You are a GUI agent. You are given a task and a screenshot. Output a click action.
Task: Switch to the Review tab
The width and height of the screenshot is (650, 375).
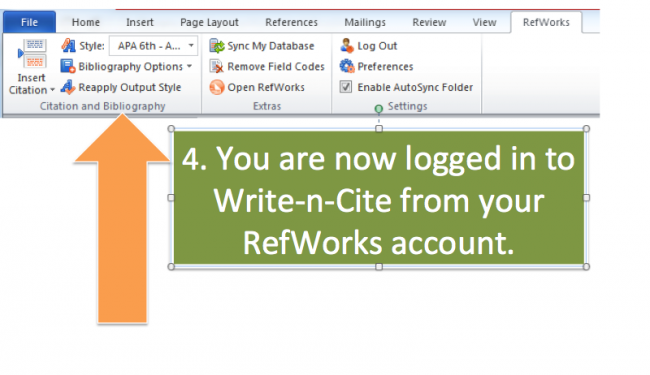[x=429, y=22]
